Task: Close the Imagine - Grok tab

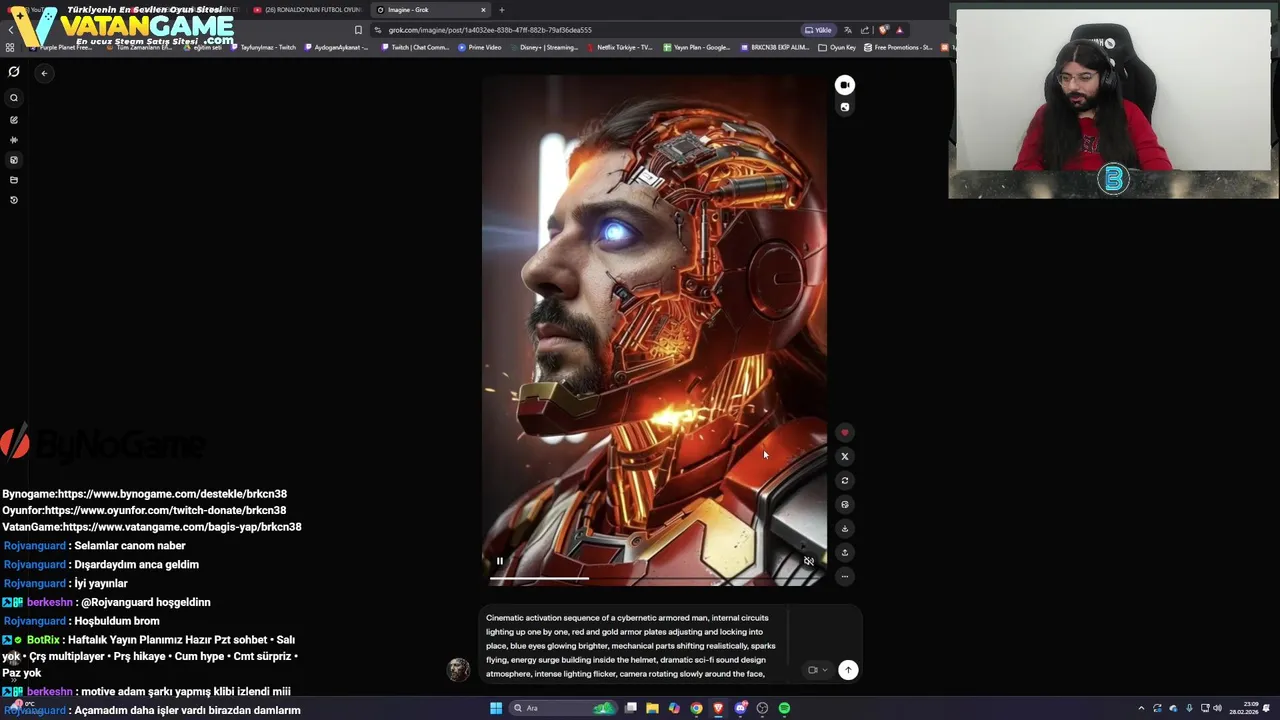Action: click(x=483, y=10)
